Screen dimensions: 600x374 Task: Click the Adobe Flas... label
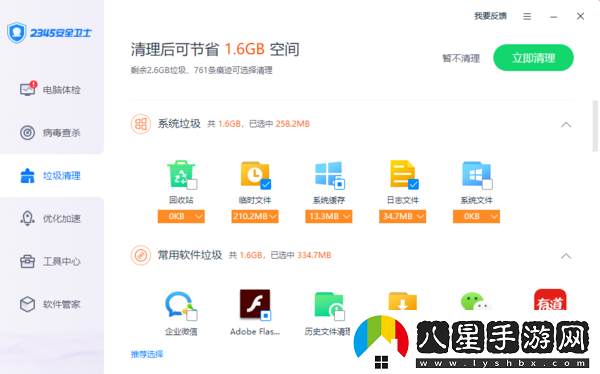click(x=255, y=332)
